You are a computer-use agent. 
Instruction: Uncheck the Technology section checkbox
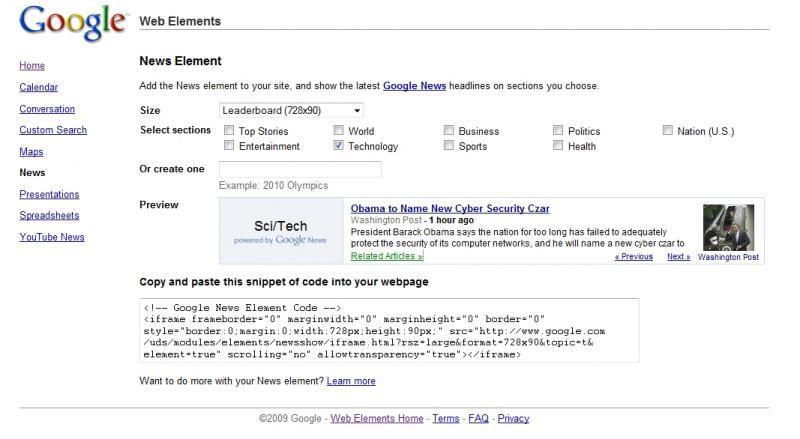pos(339,146)
